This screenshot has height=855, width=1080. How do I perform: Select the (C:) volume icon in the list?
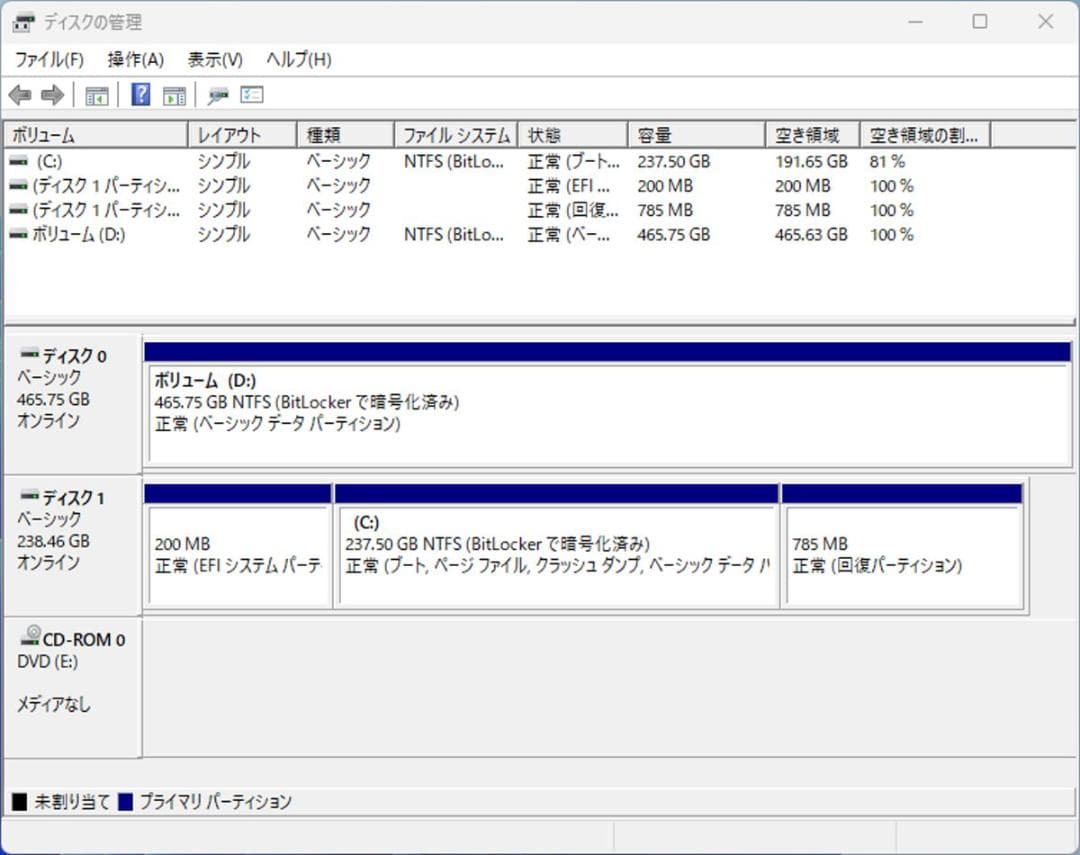click(18, 160)
